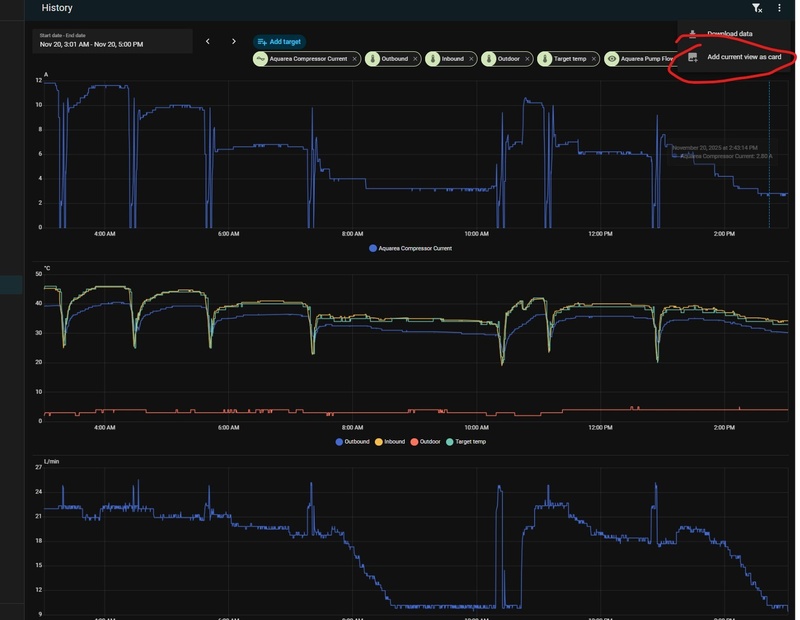
Task: Click the clear filter icon in header
Action: pos(757,8)
